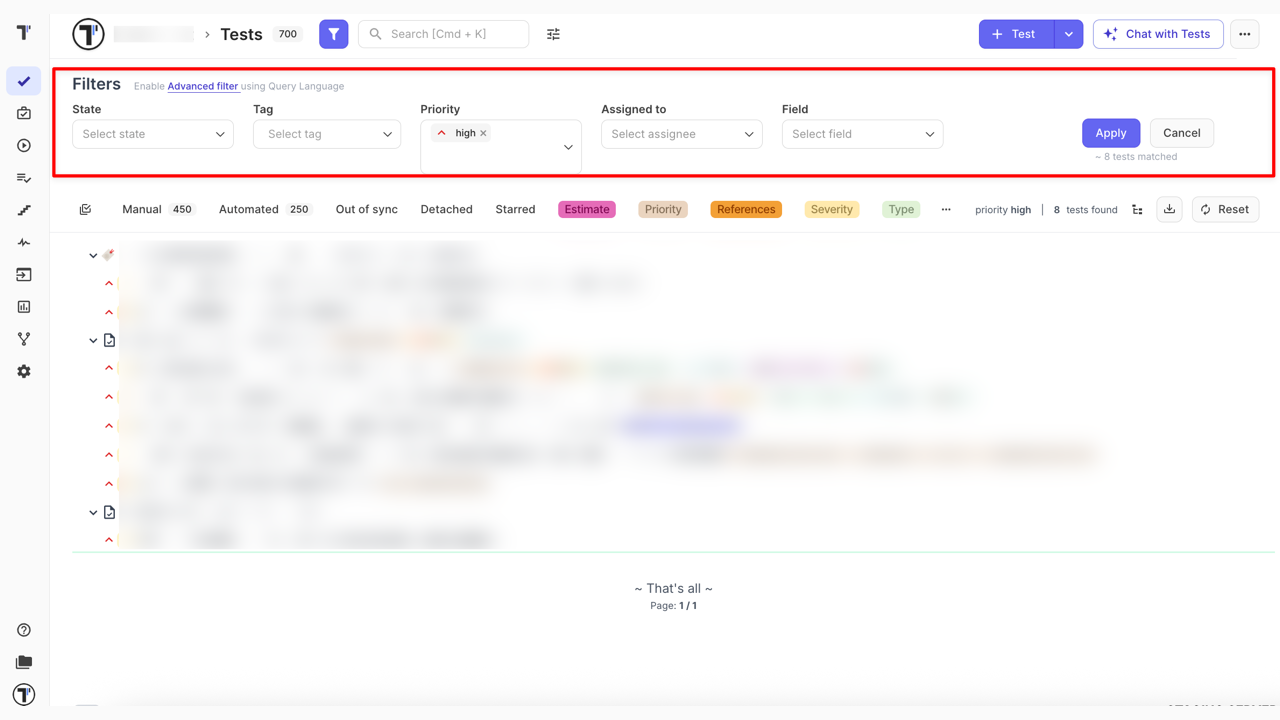Open Runs via sidebar play icon
The image size is (1280, 720).
point(24,146)
